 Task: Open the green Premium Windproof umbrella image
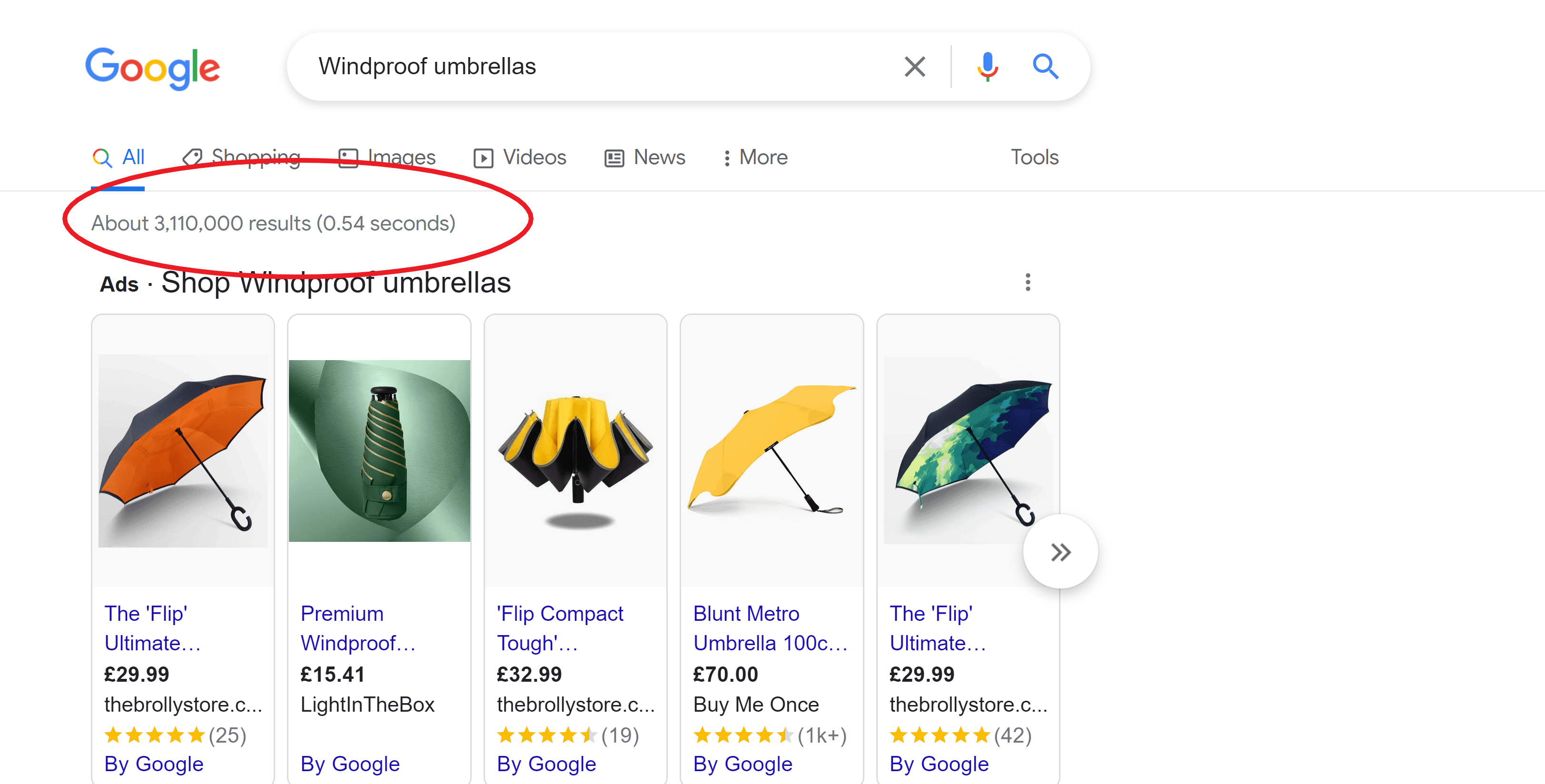(x=379, y=451)
